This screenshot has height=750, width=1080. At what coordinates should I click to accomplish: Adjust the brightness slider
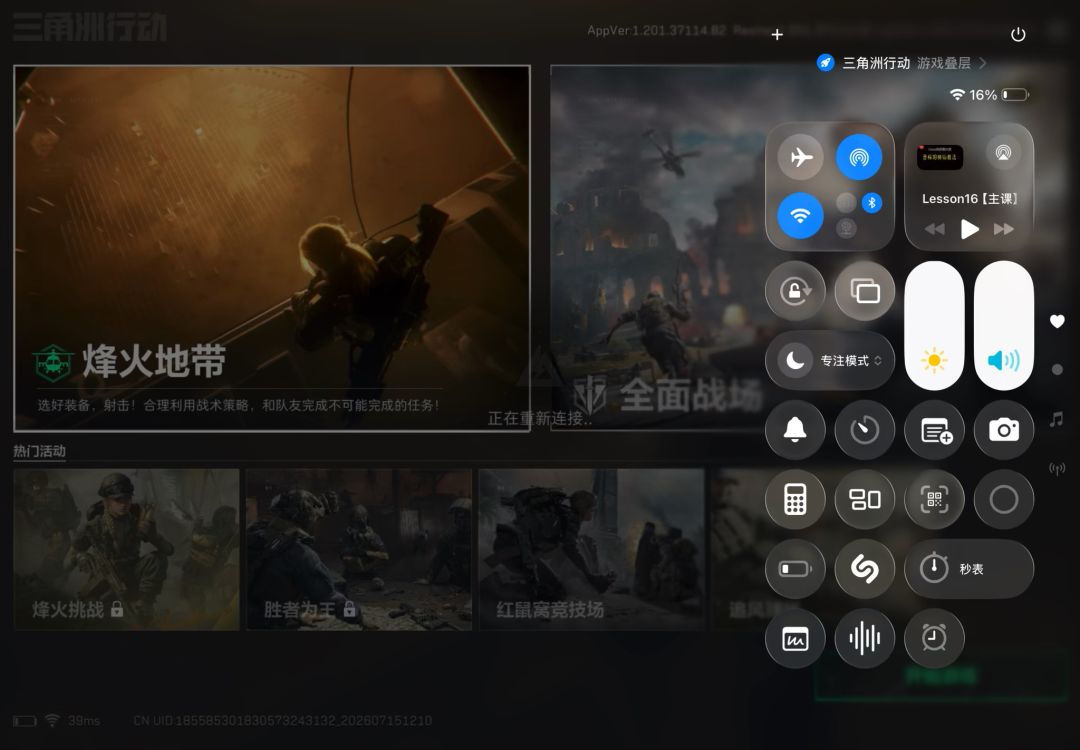pyautogui.click(x=934, y=325)
